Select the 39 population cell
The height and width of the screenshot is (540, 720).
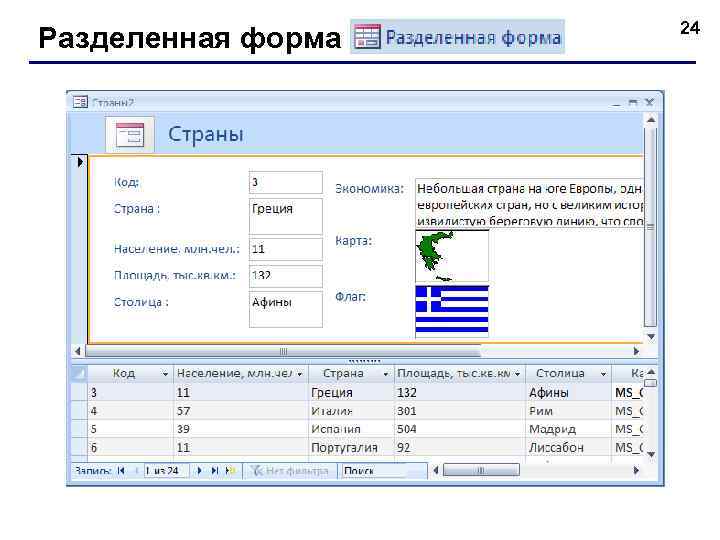[x=241, y=429]
